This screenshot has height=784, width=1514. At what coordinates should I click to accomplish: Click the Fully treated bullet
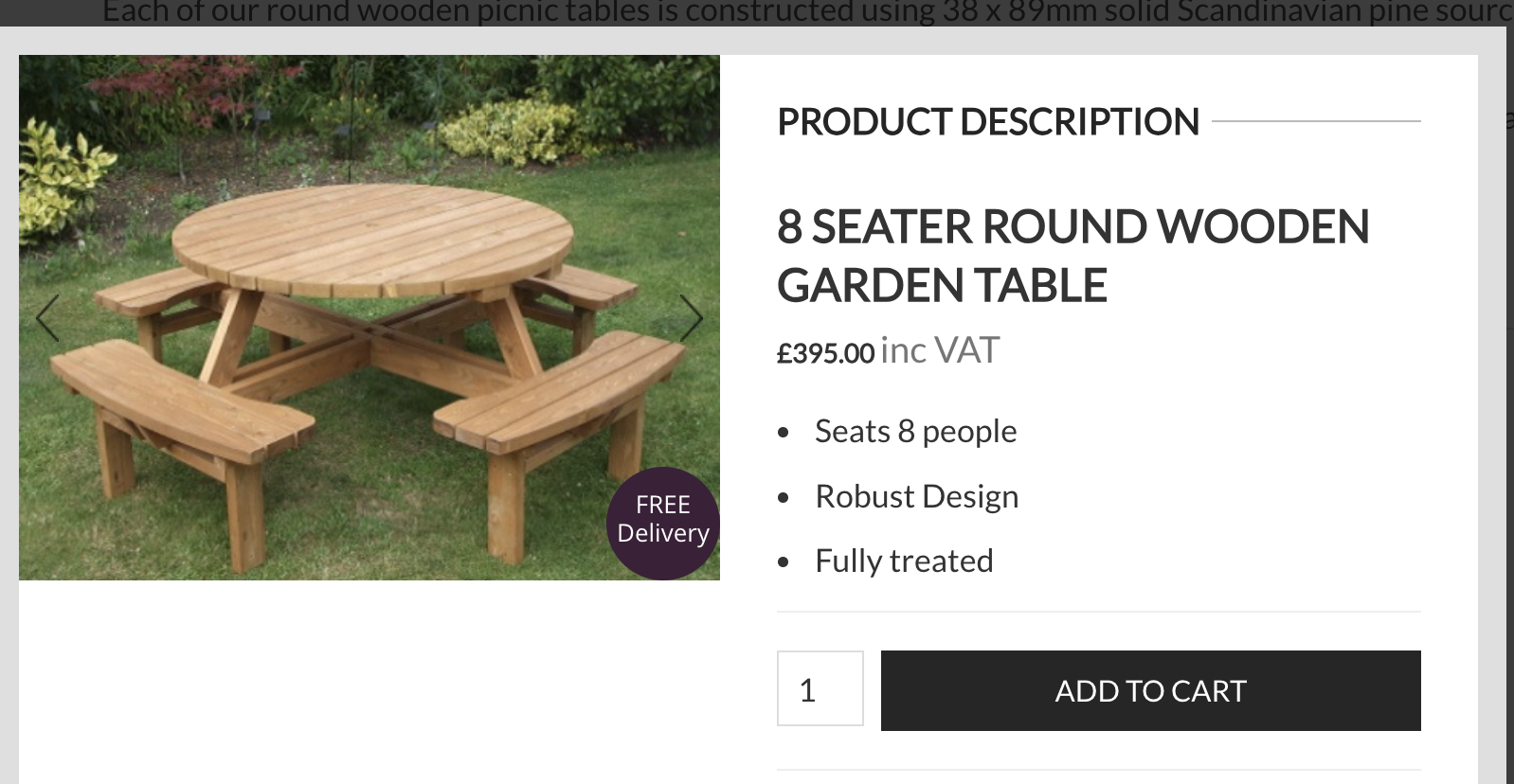[904, 561]
